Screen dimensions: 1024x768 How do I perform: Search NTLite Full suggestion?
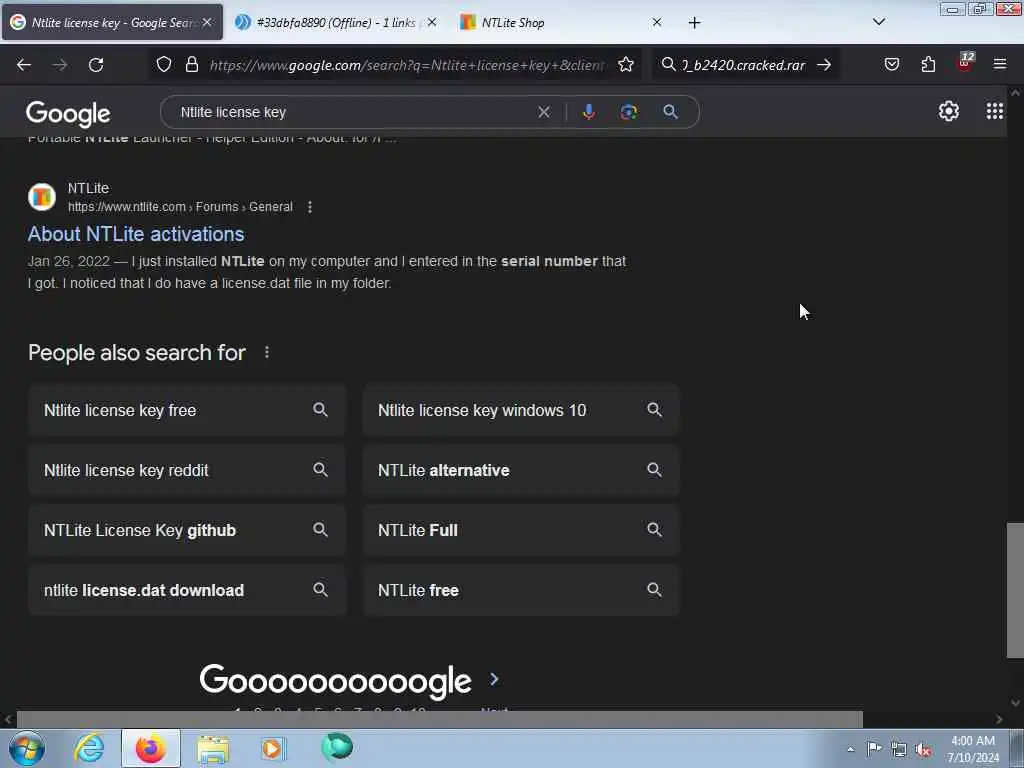[520, 530]
